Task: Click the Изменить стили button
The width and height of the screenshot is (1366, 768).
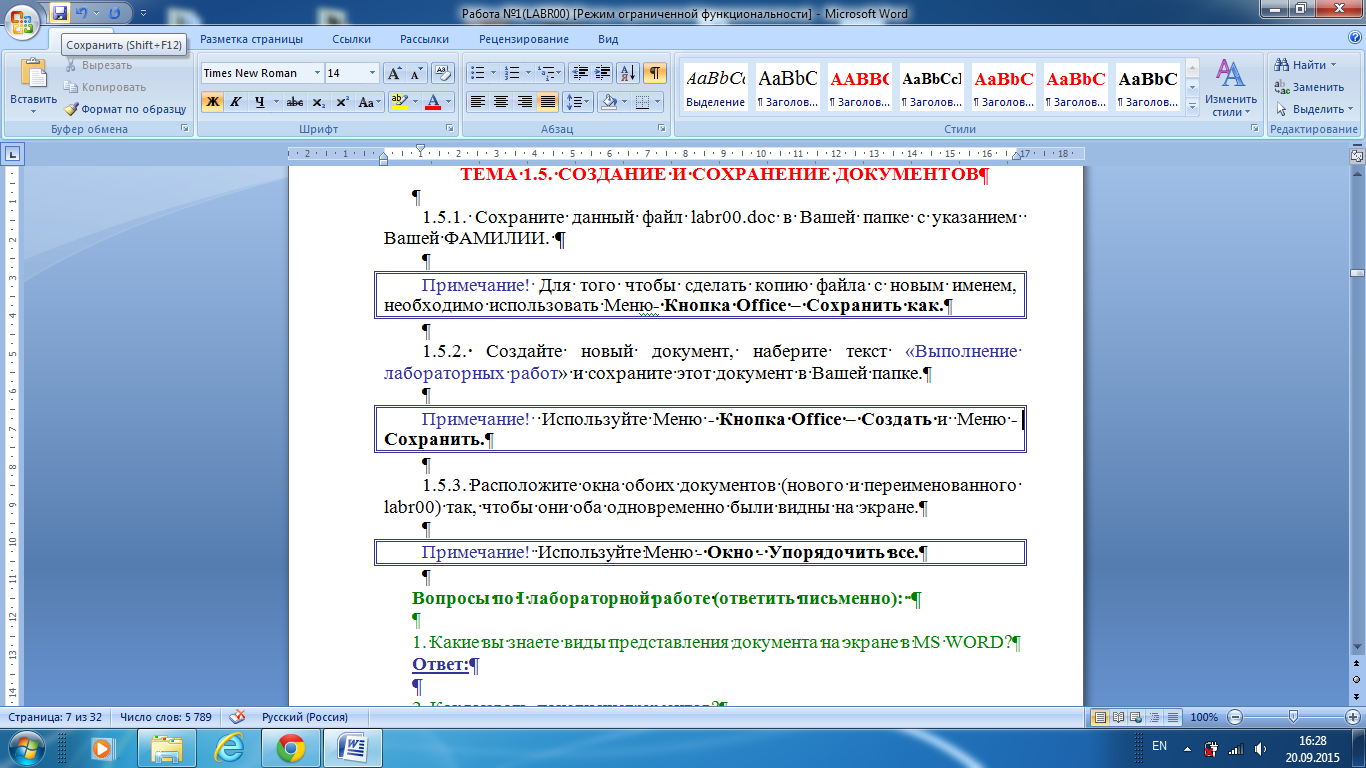Action: pos(1231,88)
